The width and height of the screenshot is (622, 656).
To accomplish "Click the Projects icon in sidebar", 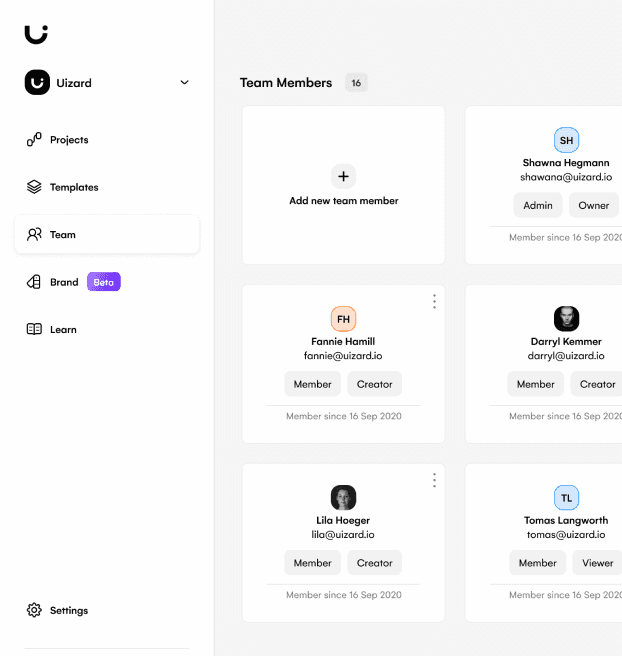I will (x=34, y=140).
